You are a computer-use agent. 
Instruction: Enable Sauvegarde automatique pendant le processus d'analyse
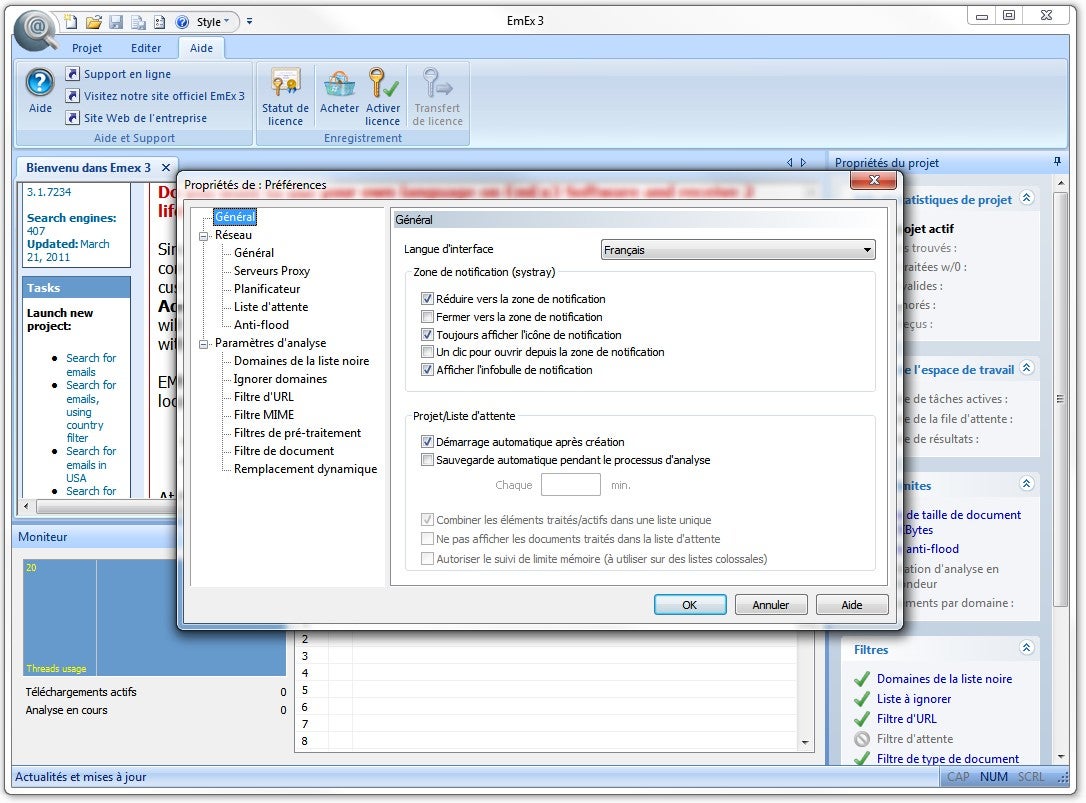[x=427, y=459]
